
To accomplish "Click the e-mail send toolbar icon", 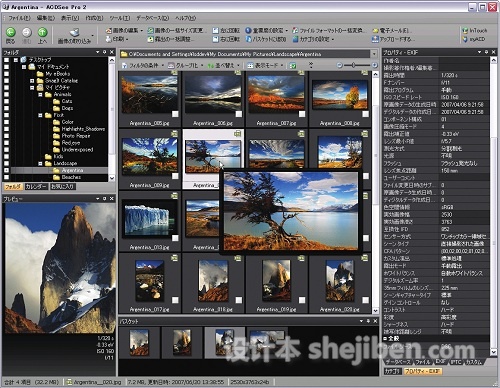I will coord(375,30).
